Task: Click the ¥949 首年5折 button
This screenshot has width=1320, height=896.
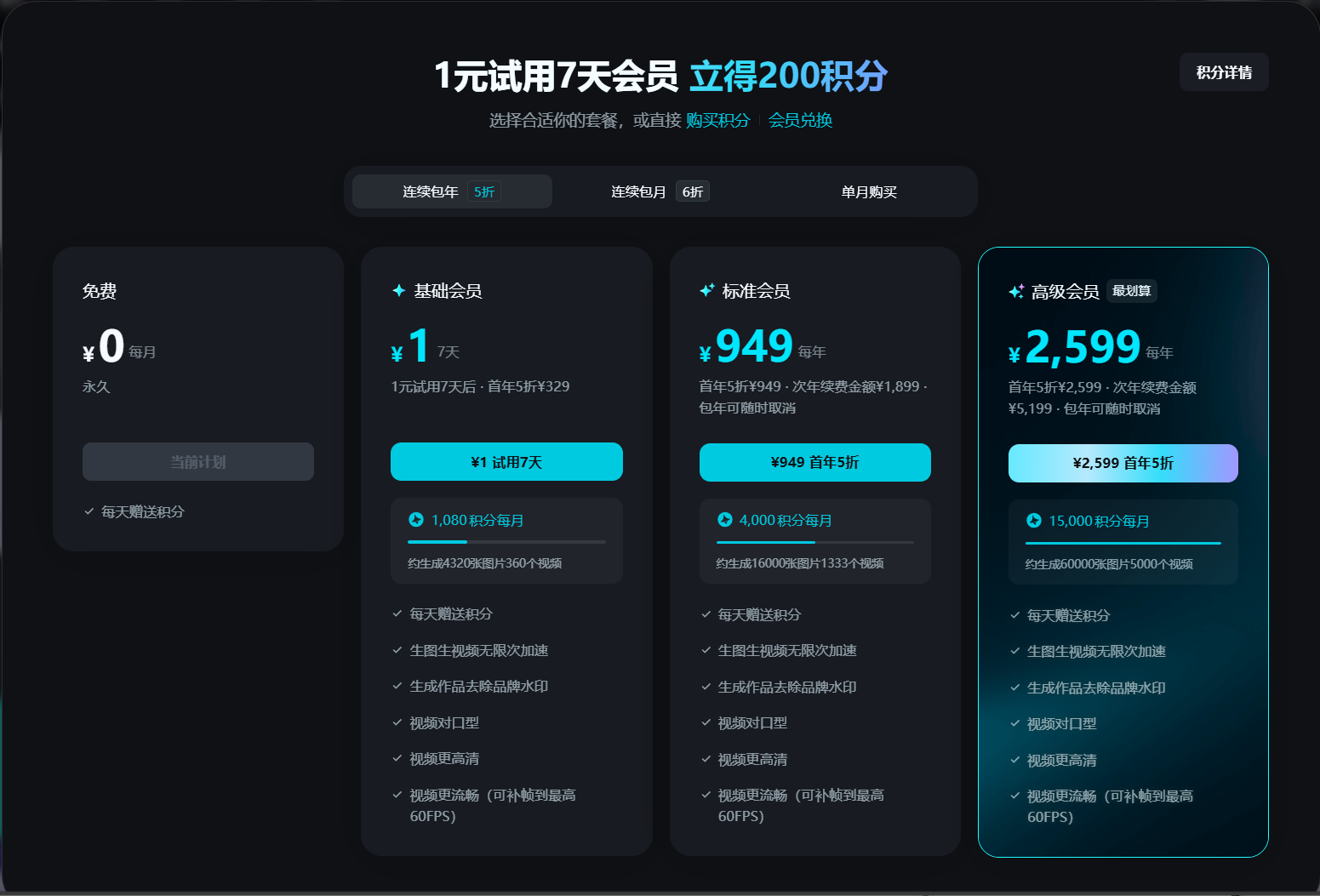Action: pyautogui.click(x=814, y=462)
